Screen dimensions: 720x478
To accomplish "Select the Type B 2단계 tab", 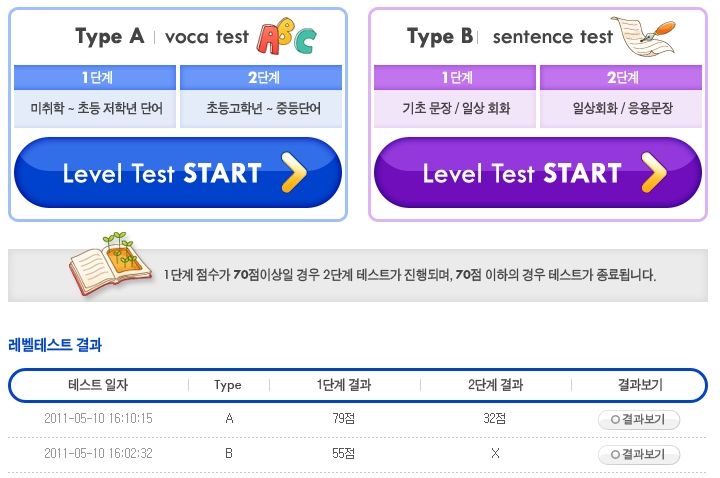I will click(x=621, y=77).
